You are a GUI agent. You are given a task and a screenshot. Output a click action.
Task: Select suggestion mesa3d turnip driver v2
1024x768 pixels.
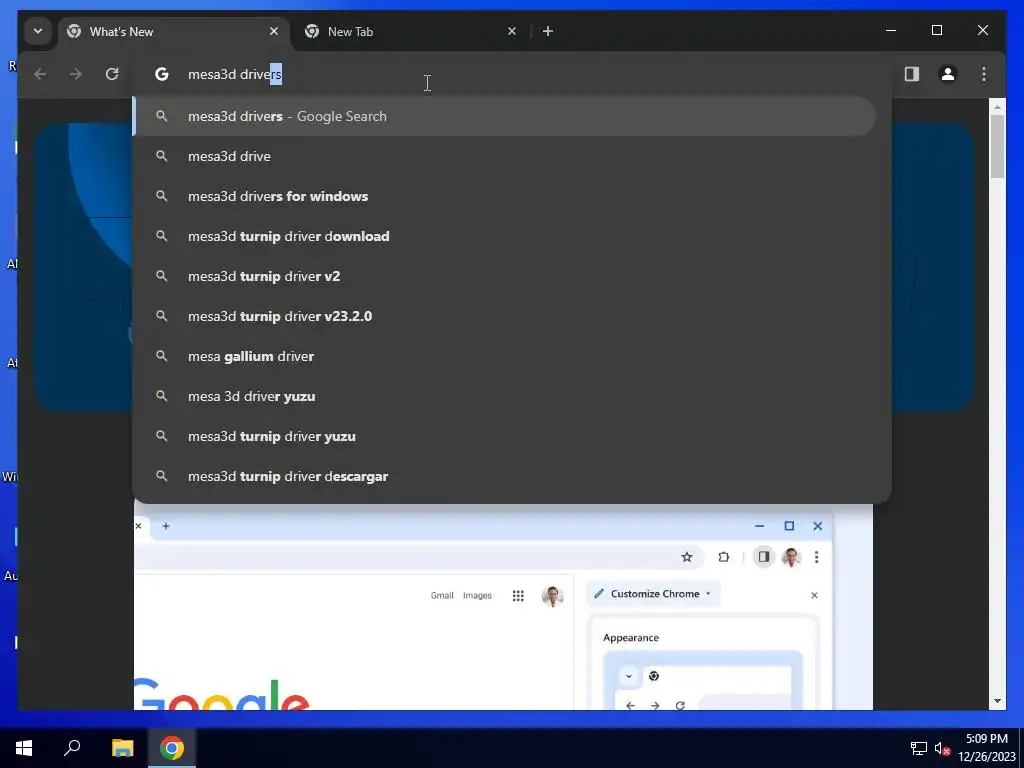pos(504,276)
